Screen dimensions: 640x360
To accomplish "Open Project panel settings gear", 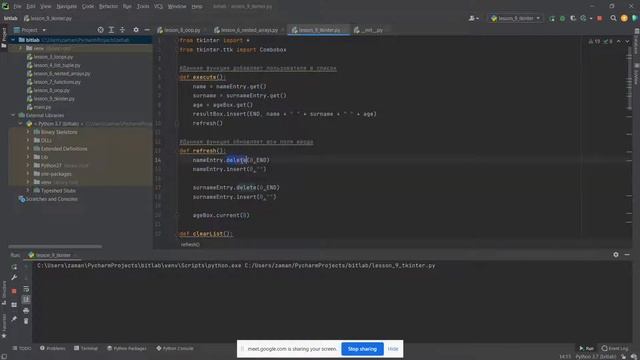I will click(136, 30).
